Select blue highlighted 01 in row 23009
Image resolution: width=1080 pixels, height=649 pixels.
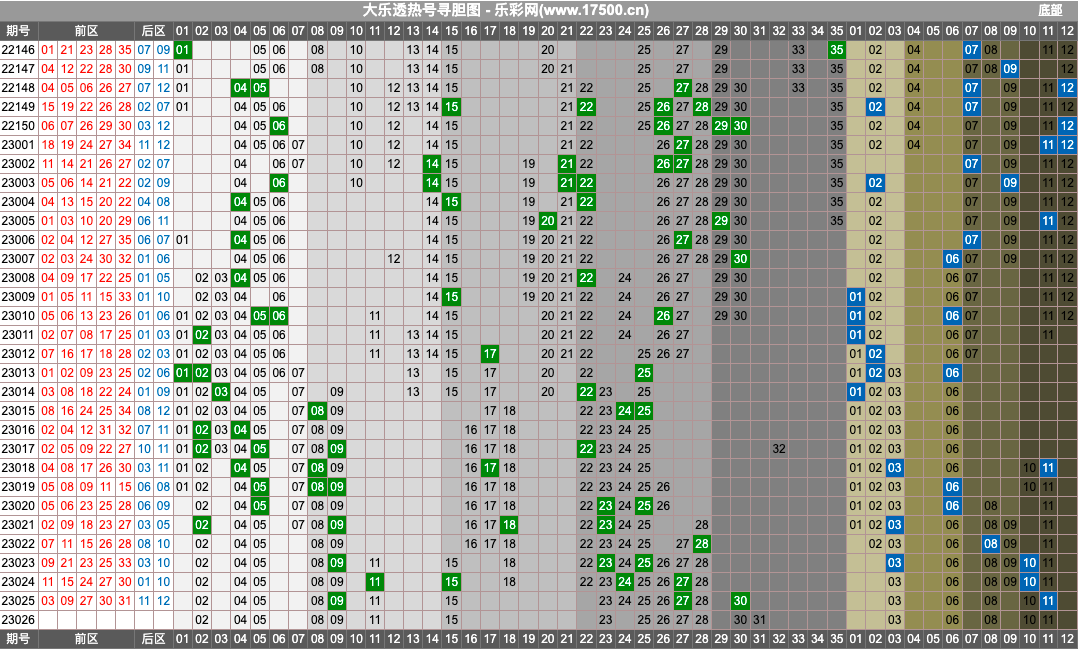[855, 297]
